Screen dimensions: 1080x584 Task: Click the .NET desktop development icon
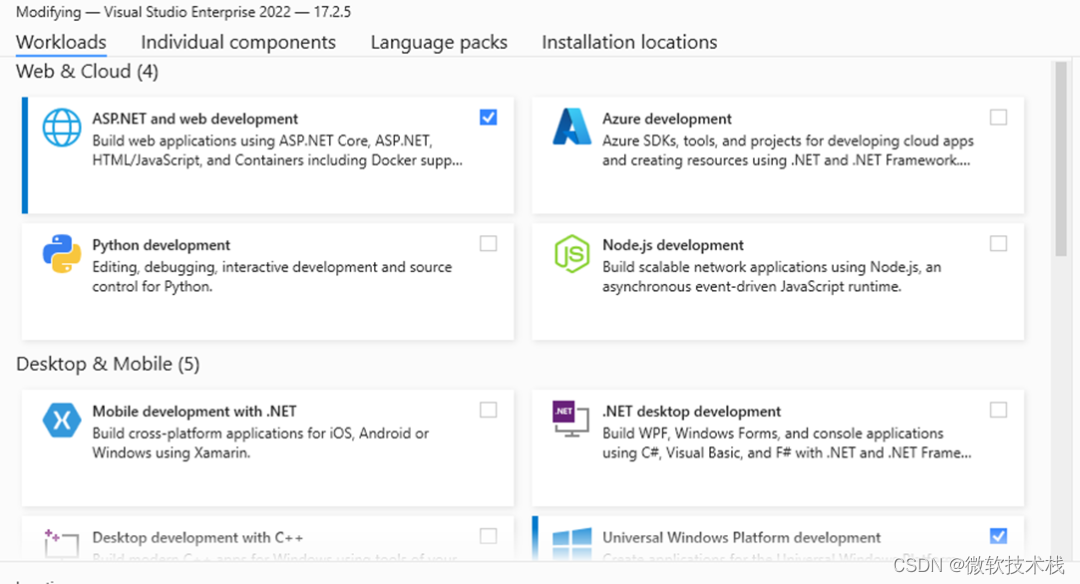[571, 419]
